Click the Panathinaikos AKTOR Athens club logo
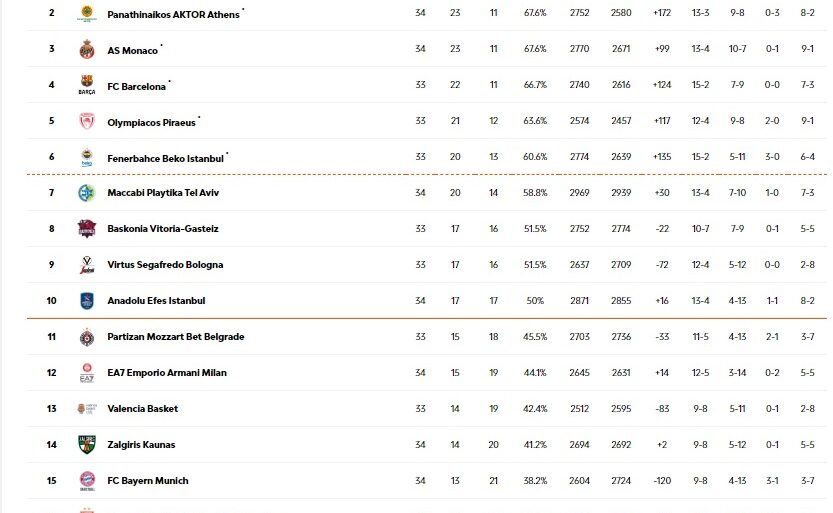Screen dimensions: 833x513 pos(86,14)
